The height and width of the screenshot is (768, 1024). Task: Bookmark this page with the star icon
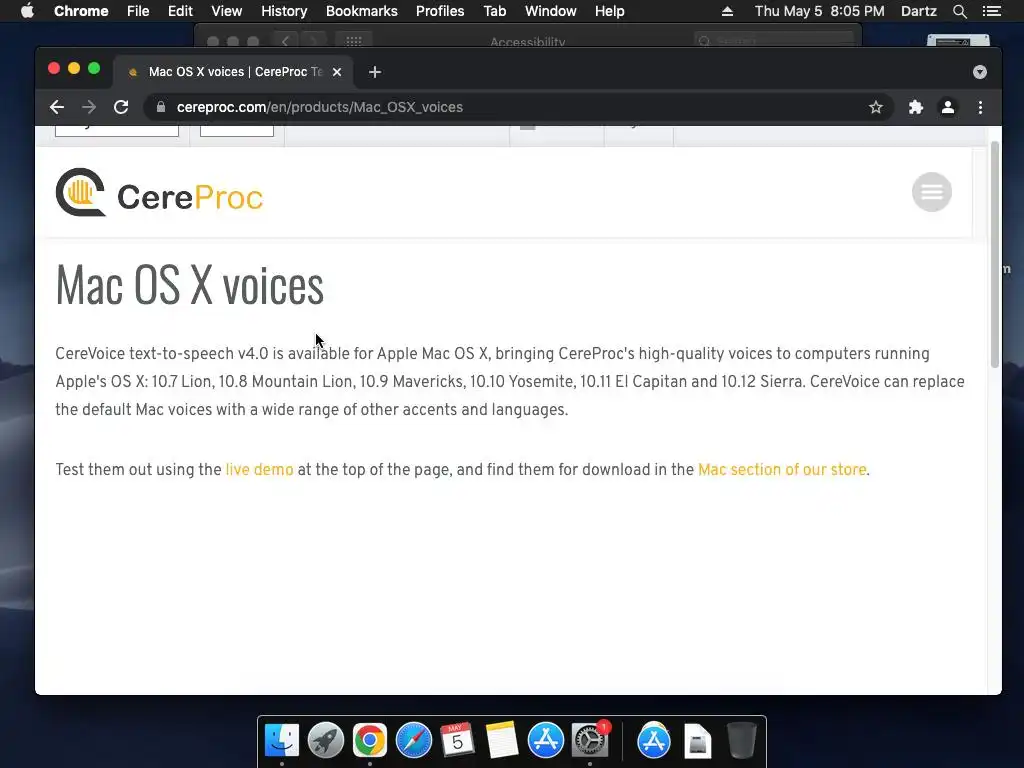tap(876, 107)
